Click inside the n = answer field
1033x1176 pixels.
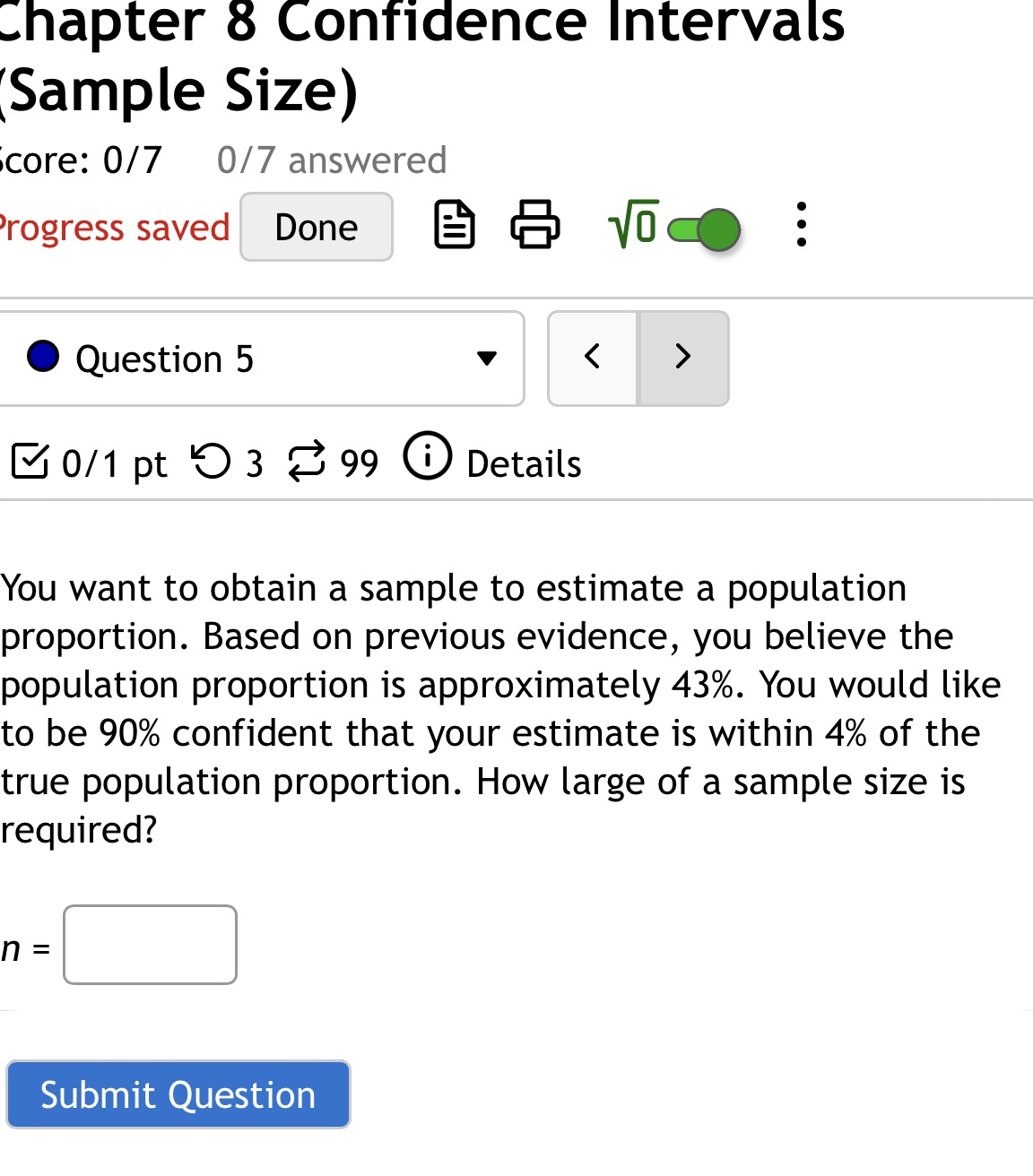click(149, 945)
